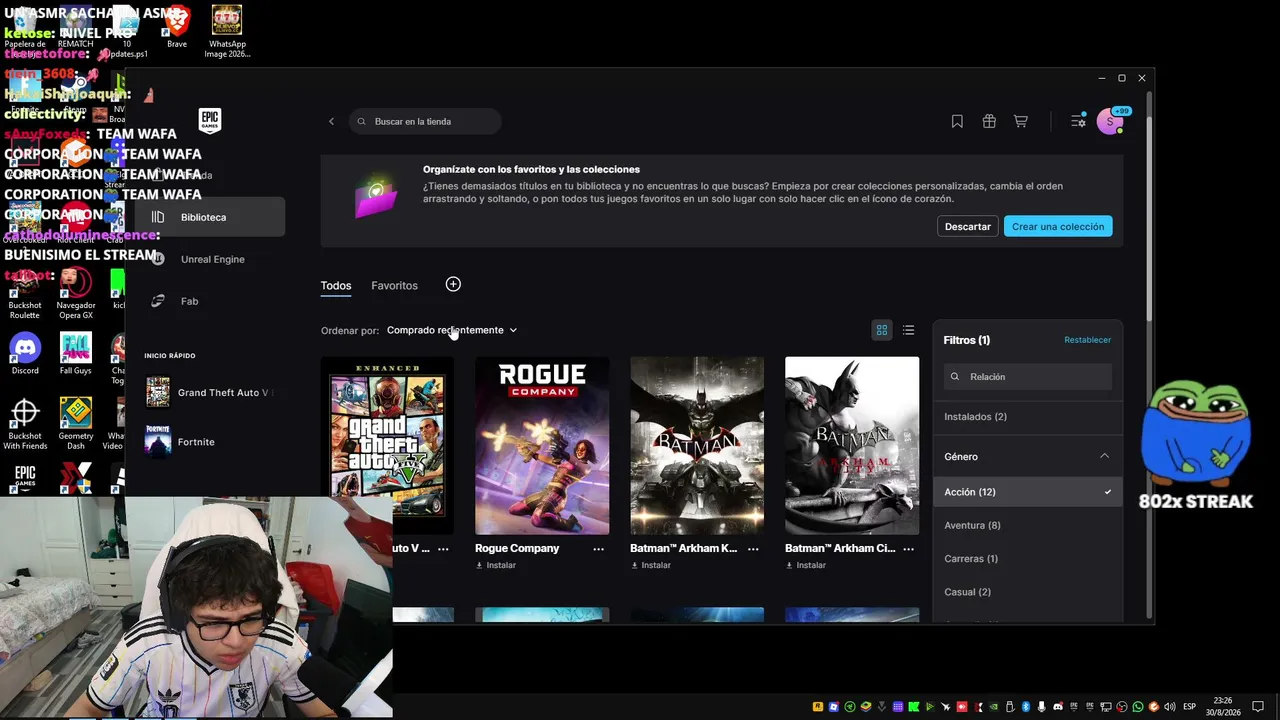
Task: Open taskbar clock showing 23:26
Action: coord(1222,707)
